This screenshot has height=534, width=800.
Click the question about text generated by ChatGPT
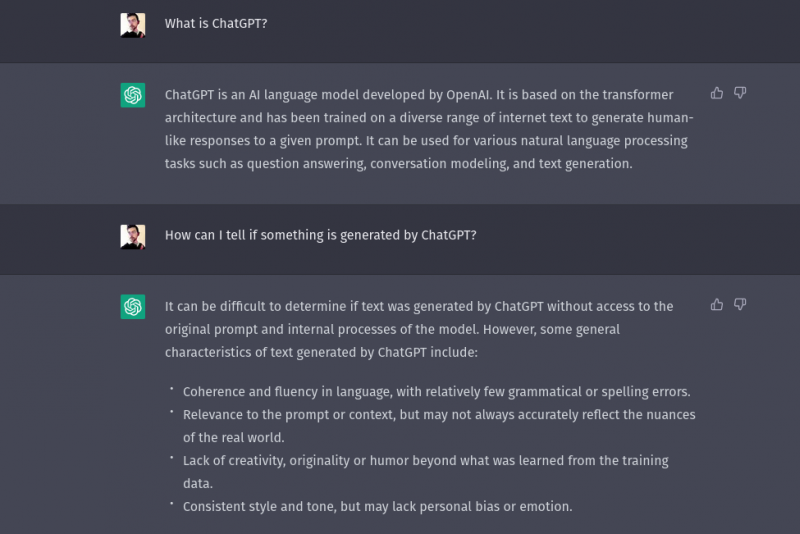tap(320, 235)
